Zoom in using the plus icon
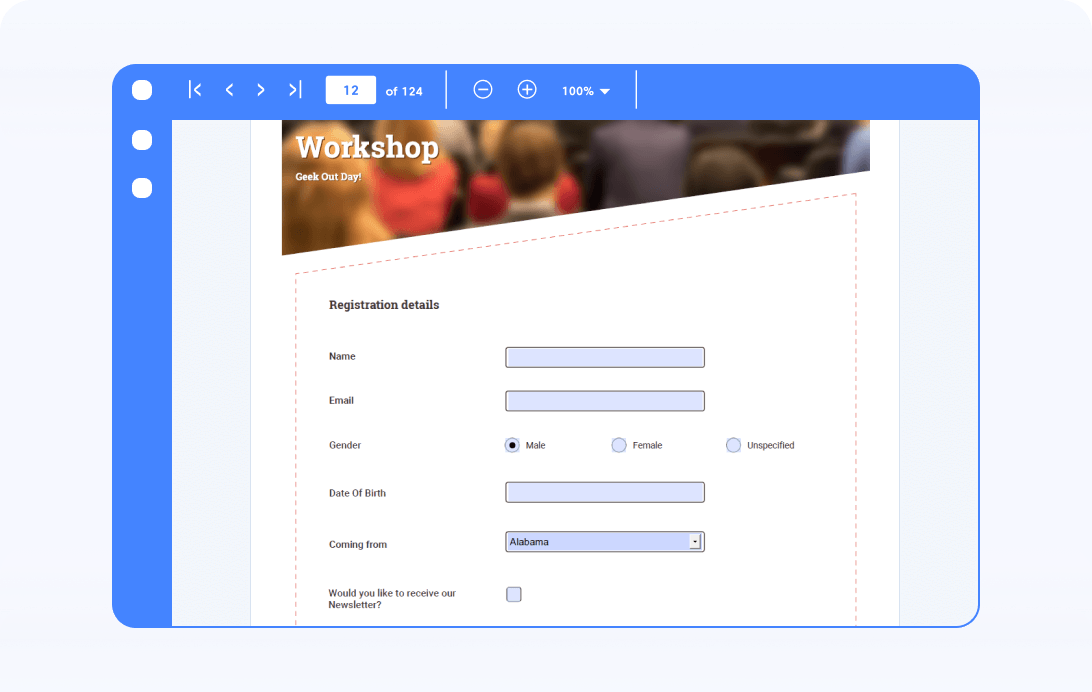Viewport: 1092px width, 692px height. (527, 89)
